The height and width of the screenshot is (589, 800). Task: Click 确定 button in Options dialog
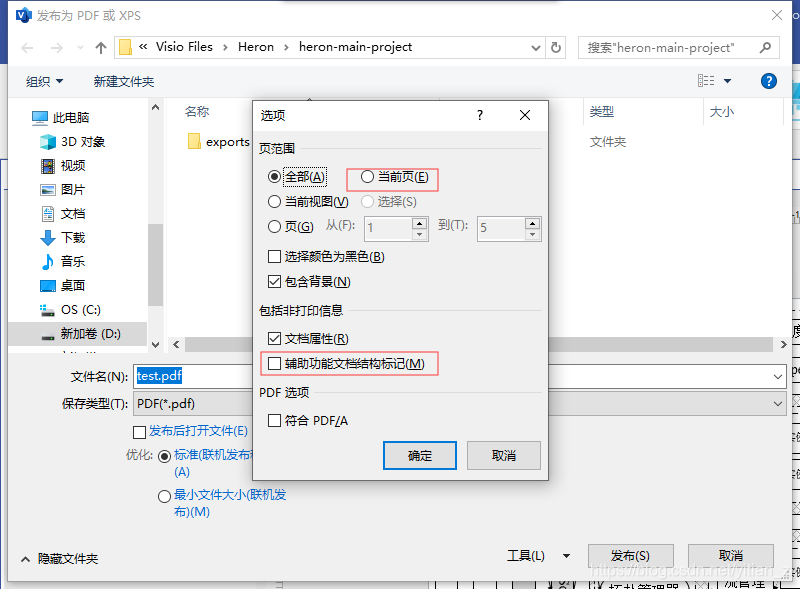[420, 456]
